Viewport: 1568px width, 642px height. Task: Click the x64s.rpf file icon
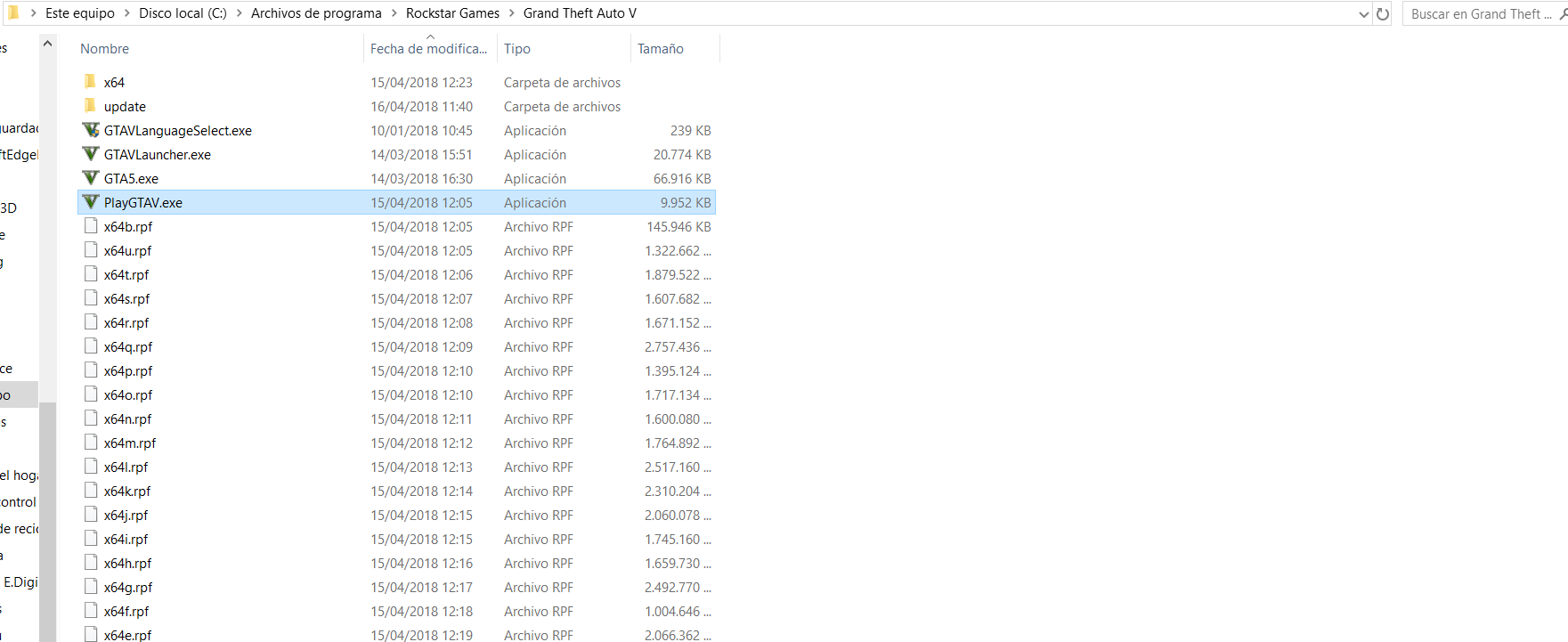90,298
